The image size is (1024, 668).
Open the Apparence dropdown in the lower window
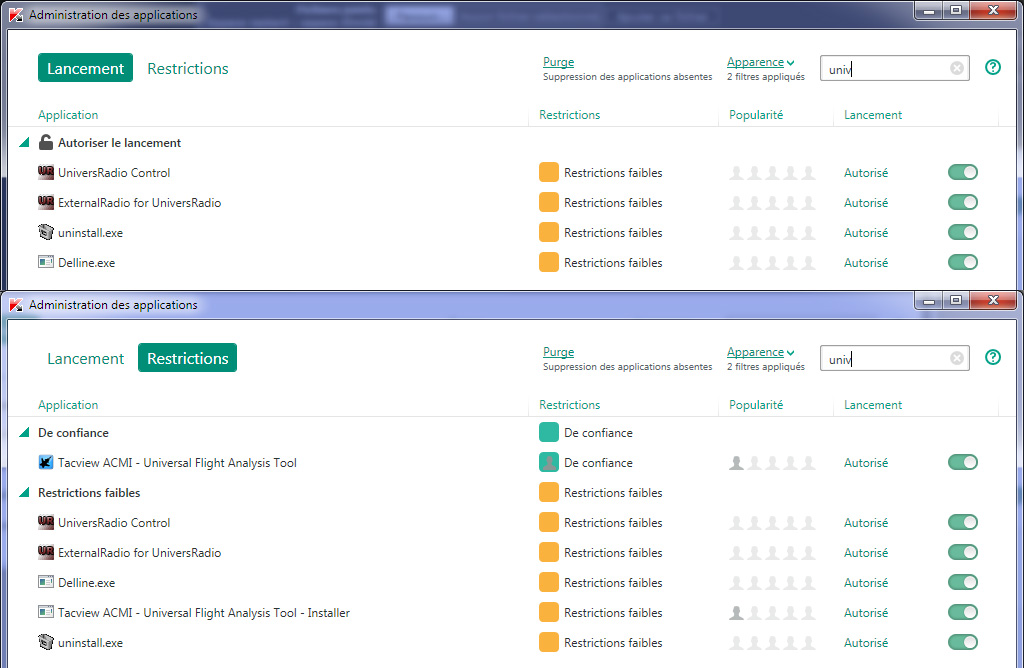click(x=760, y=352)
